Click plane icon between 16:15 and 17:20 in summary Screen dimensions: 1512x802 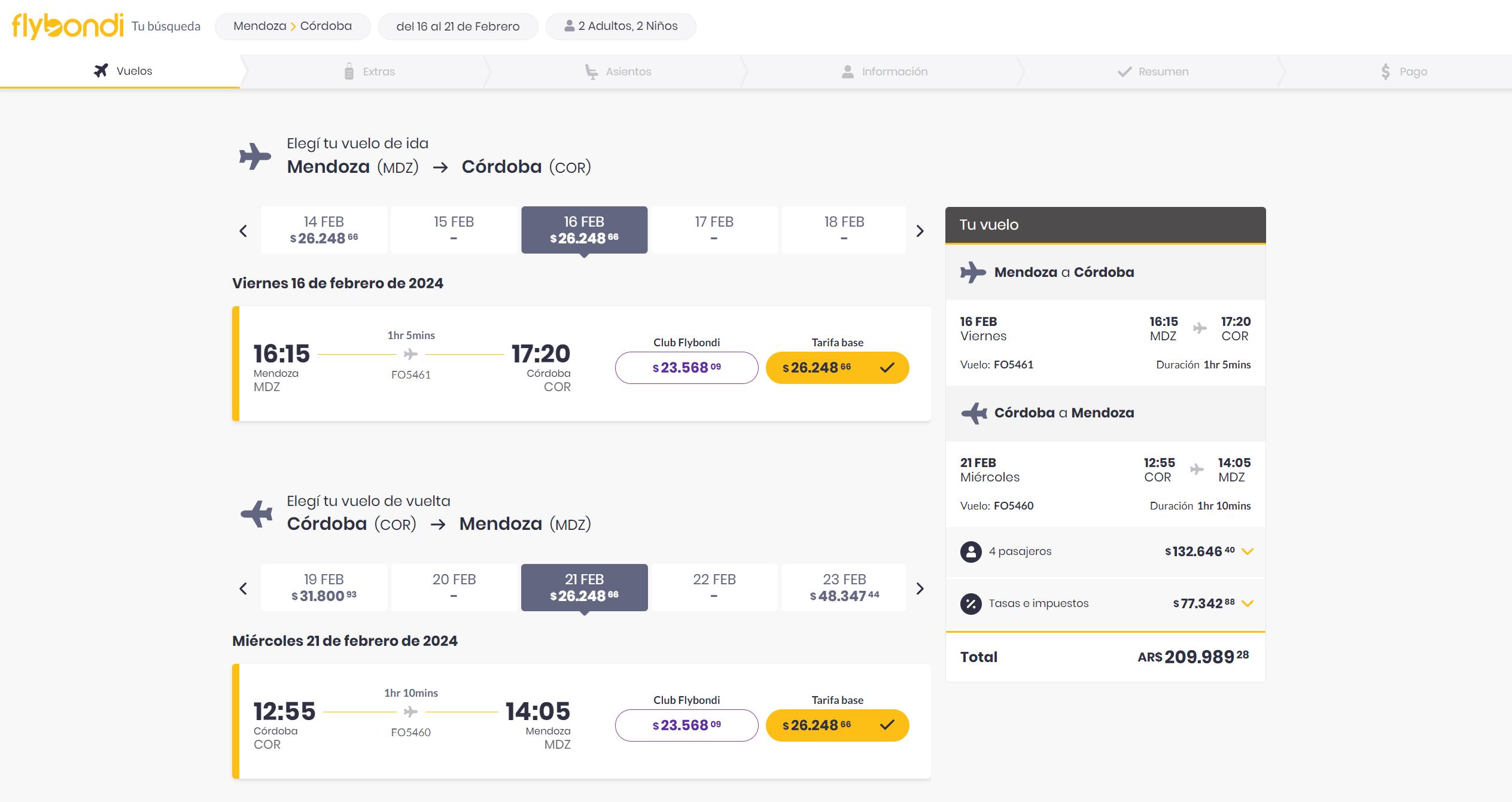[x=1200, y=328]
